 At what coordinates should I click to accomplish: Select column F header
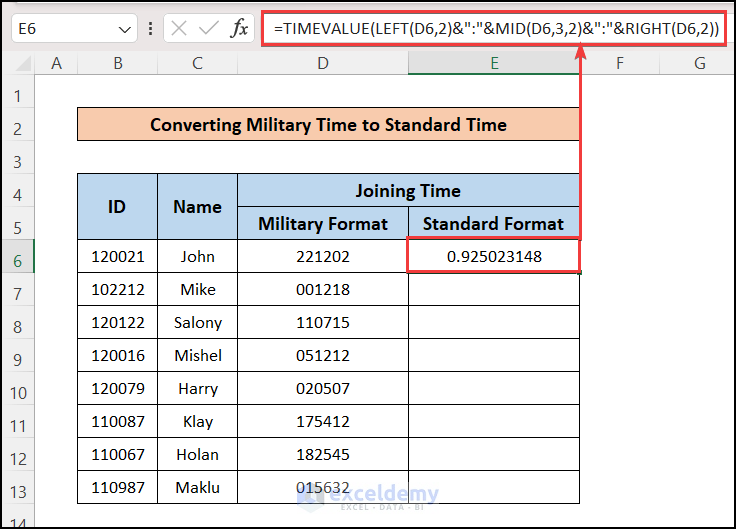[x=620, y=63]
